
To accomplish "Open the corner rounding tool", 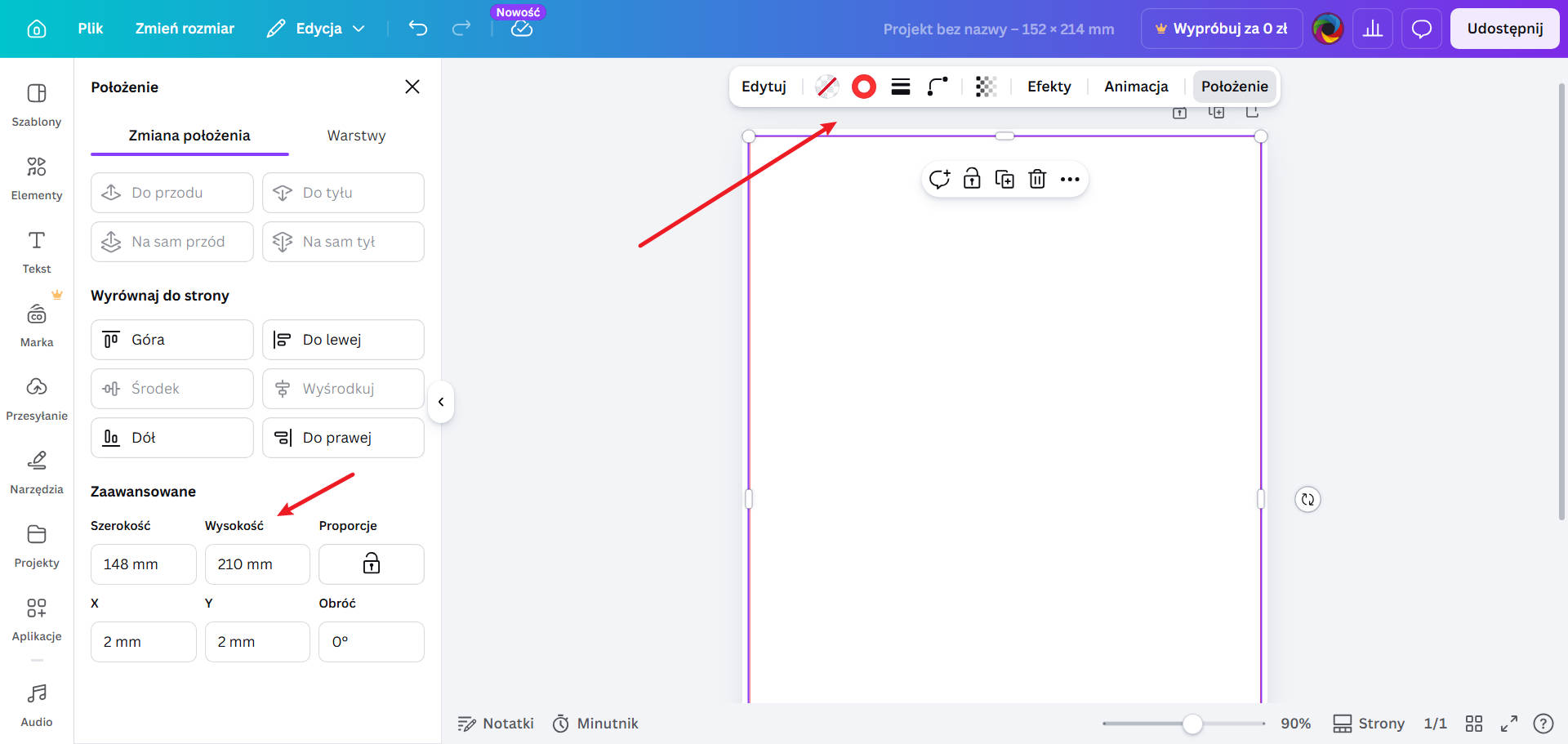I will [x=938, y=87].
